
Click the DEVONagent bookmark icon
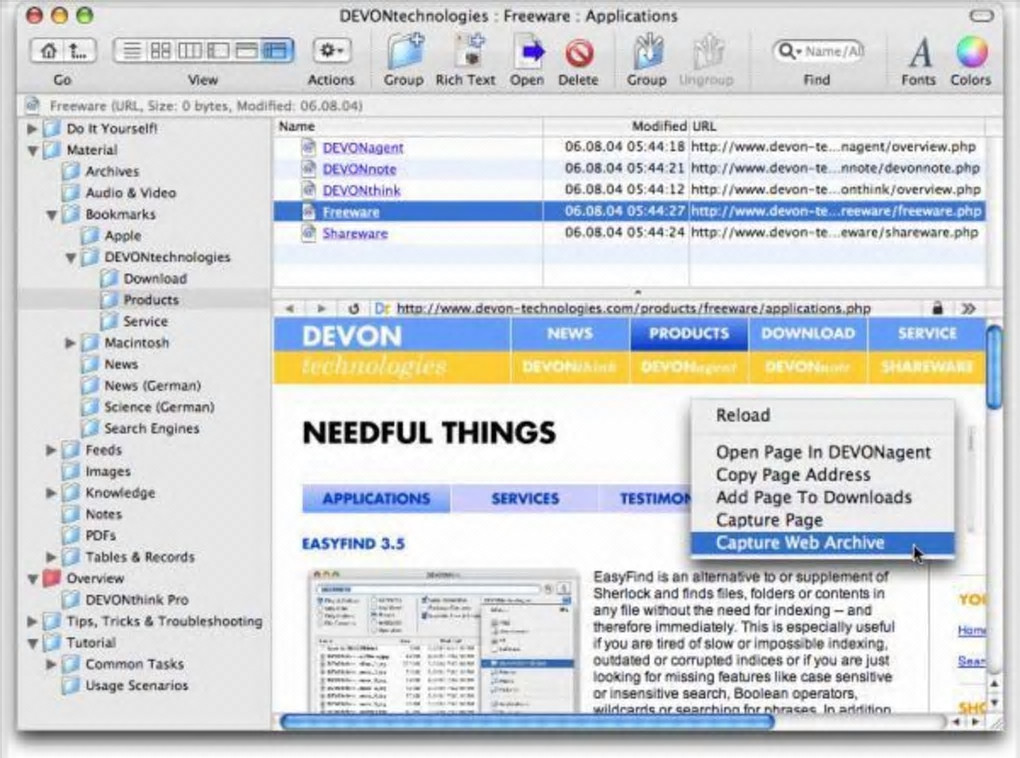[x=308, y=148]
